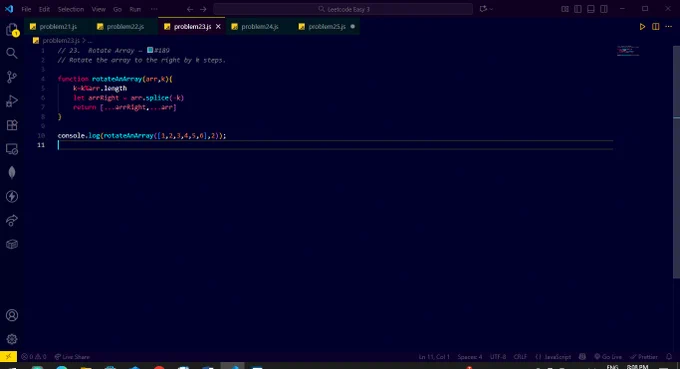Click the Copilot status icon in status bar
The width and height of the screenshot is (680, 369).
point(582,356)
